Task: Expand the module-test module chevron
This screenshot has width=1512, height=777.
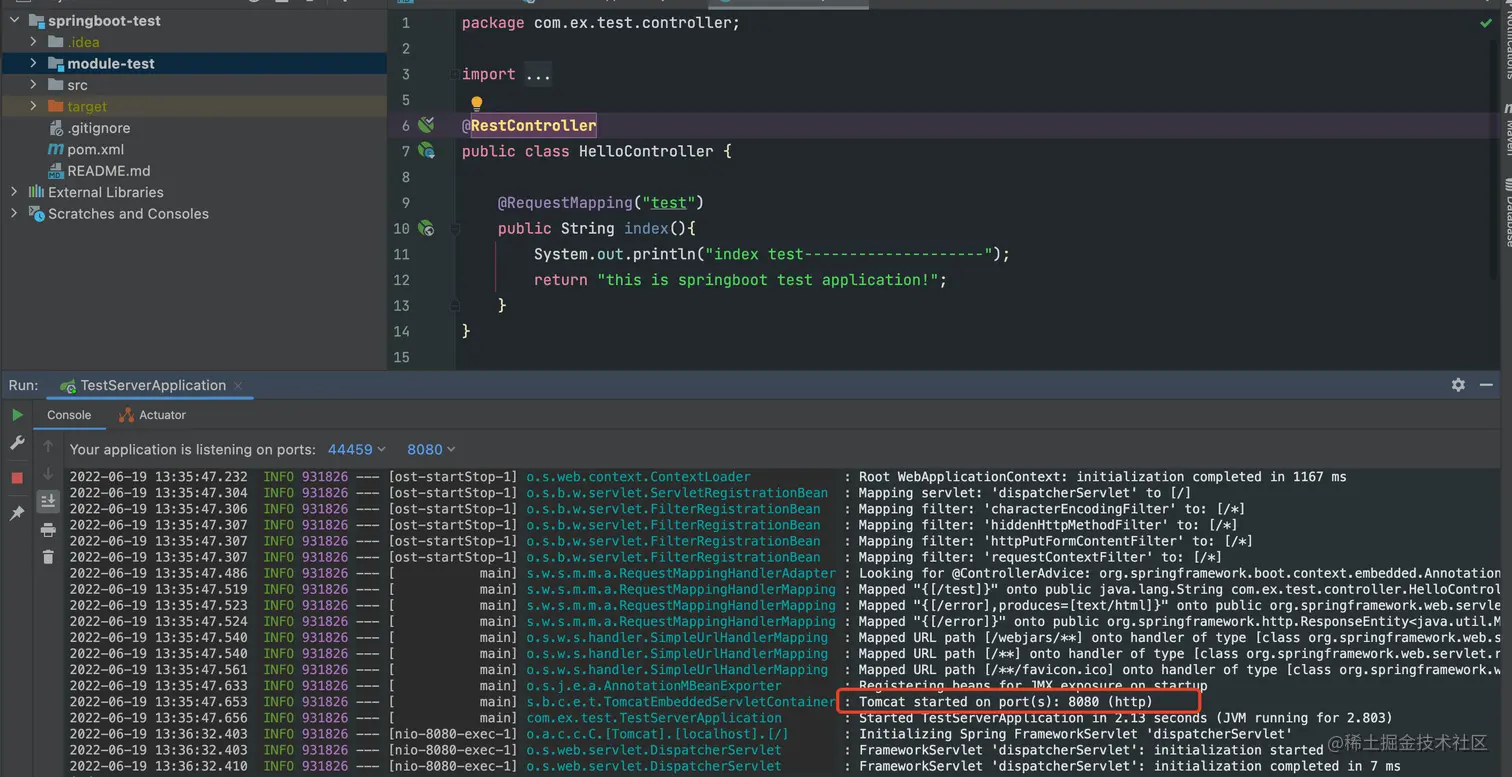Action: click(x=33, y=63)
